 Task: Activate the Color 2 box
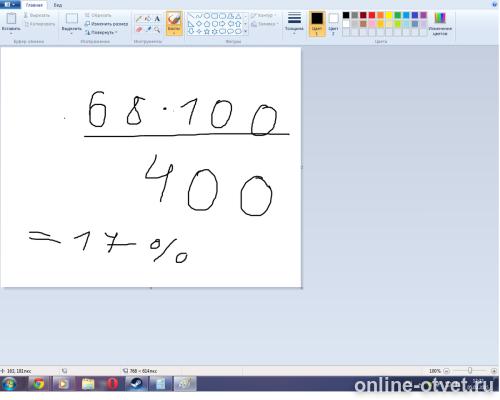(333, 23)
